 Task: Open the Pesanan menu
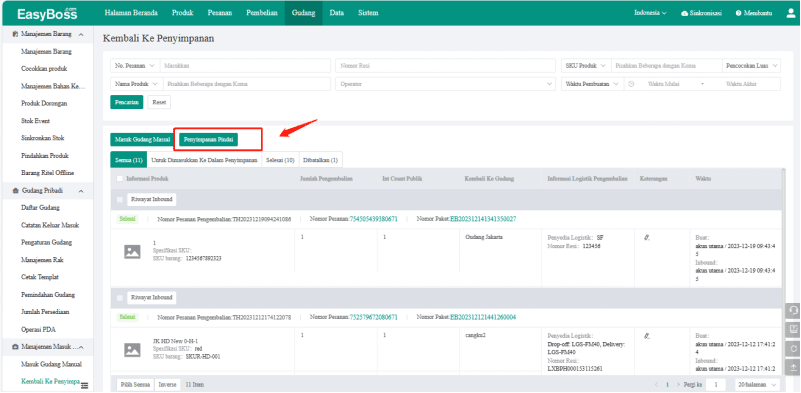(220, 13)
